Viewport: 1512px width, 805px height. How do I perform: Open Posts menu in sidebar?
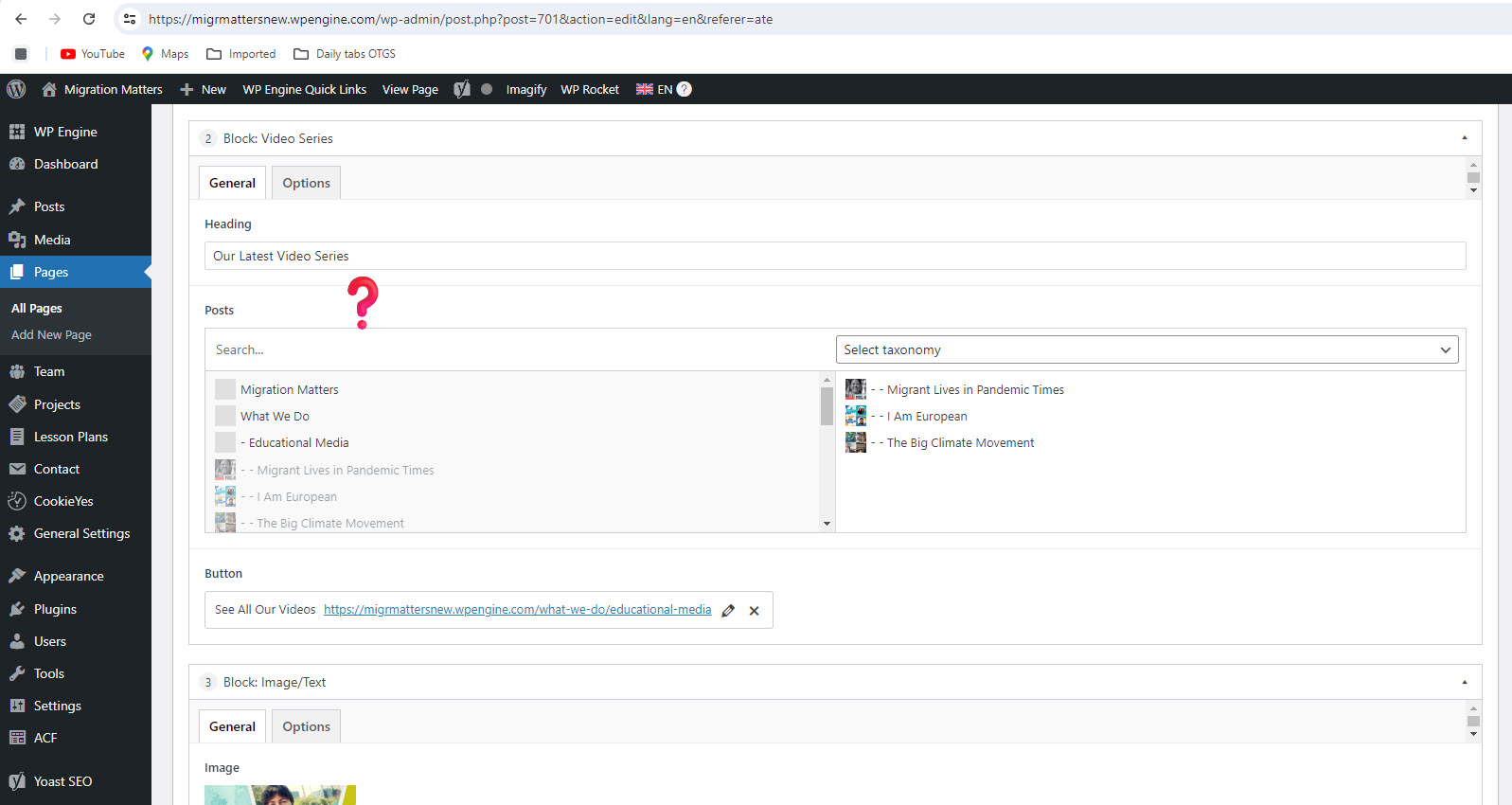(x=76, y=206)
